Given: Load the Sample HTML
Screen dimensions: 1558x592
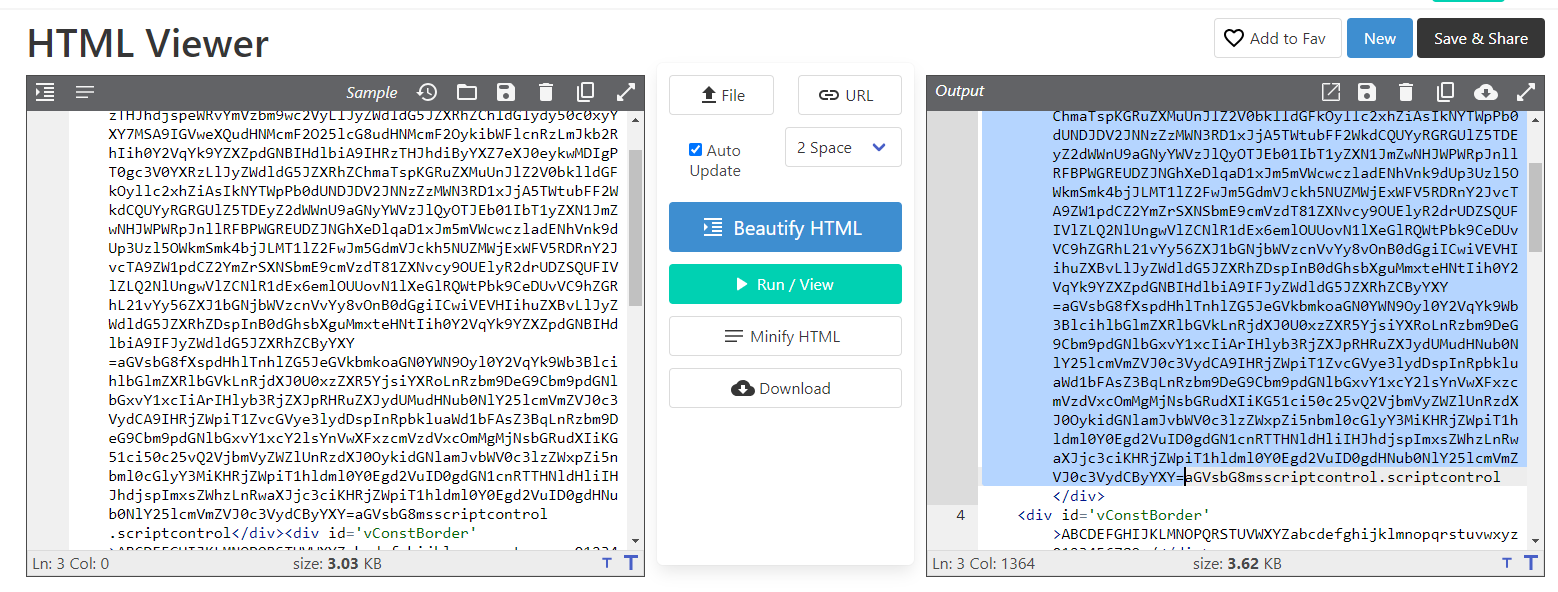Looking at the screenshot, I should click(371, 92).
